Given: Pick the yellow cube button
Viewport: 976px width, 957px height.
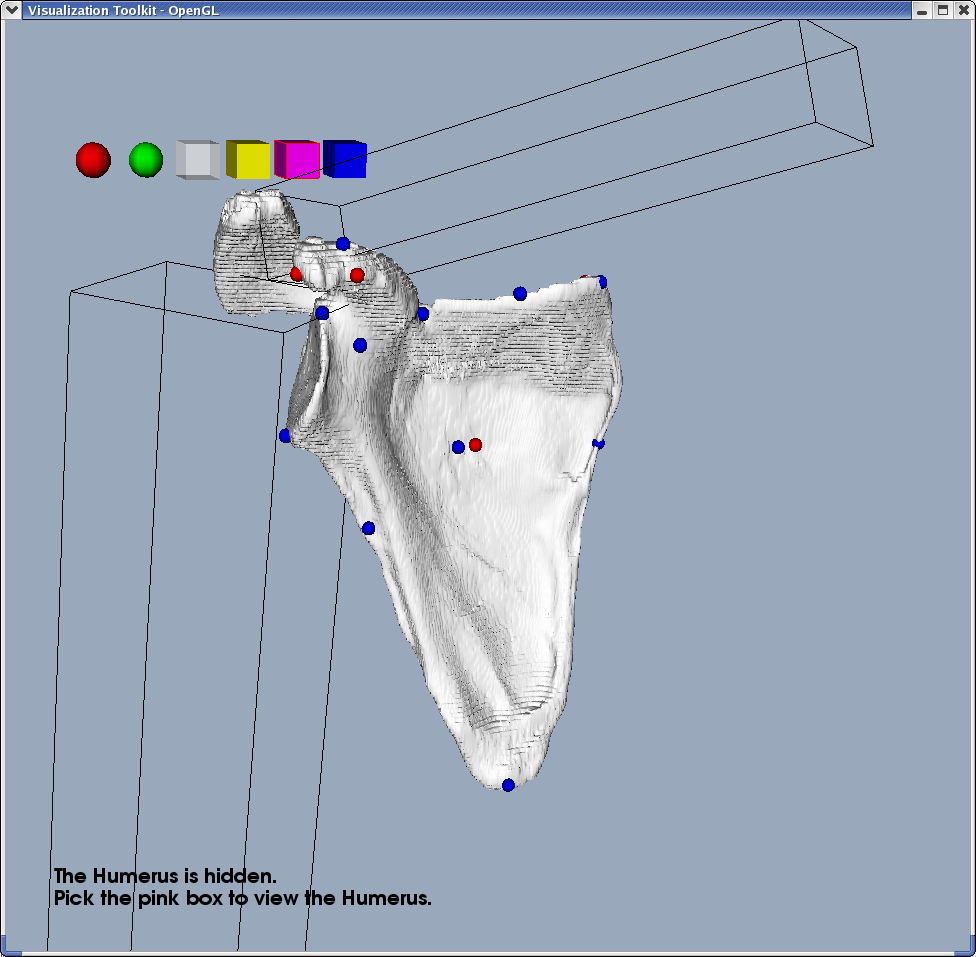Looking at the screenshot, I should click(x=248, y=159).
